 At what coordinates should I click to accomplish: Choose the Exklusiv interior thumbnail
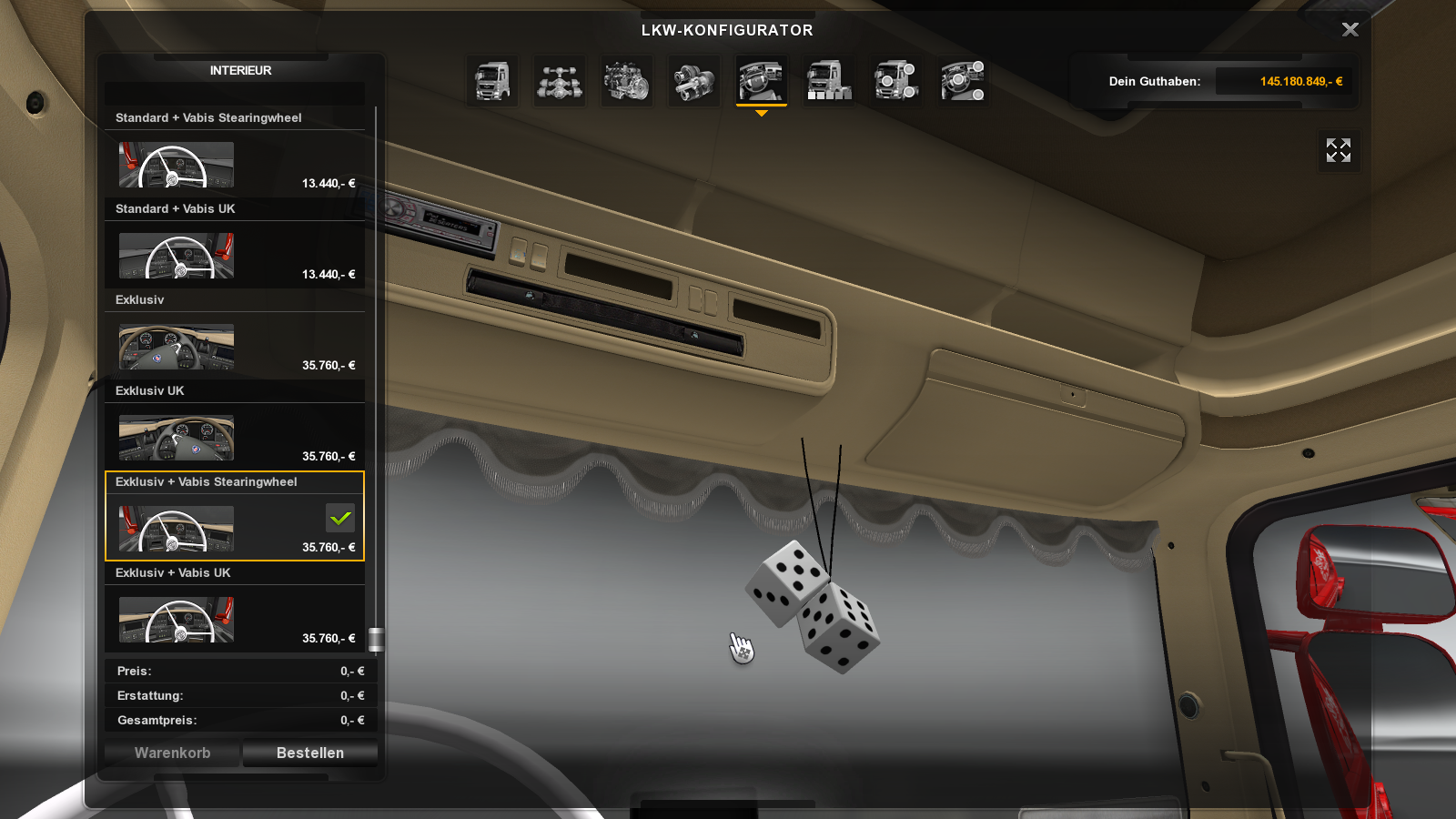tap(177, 347)
